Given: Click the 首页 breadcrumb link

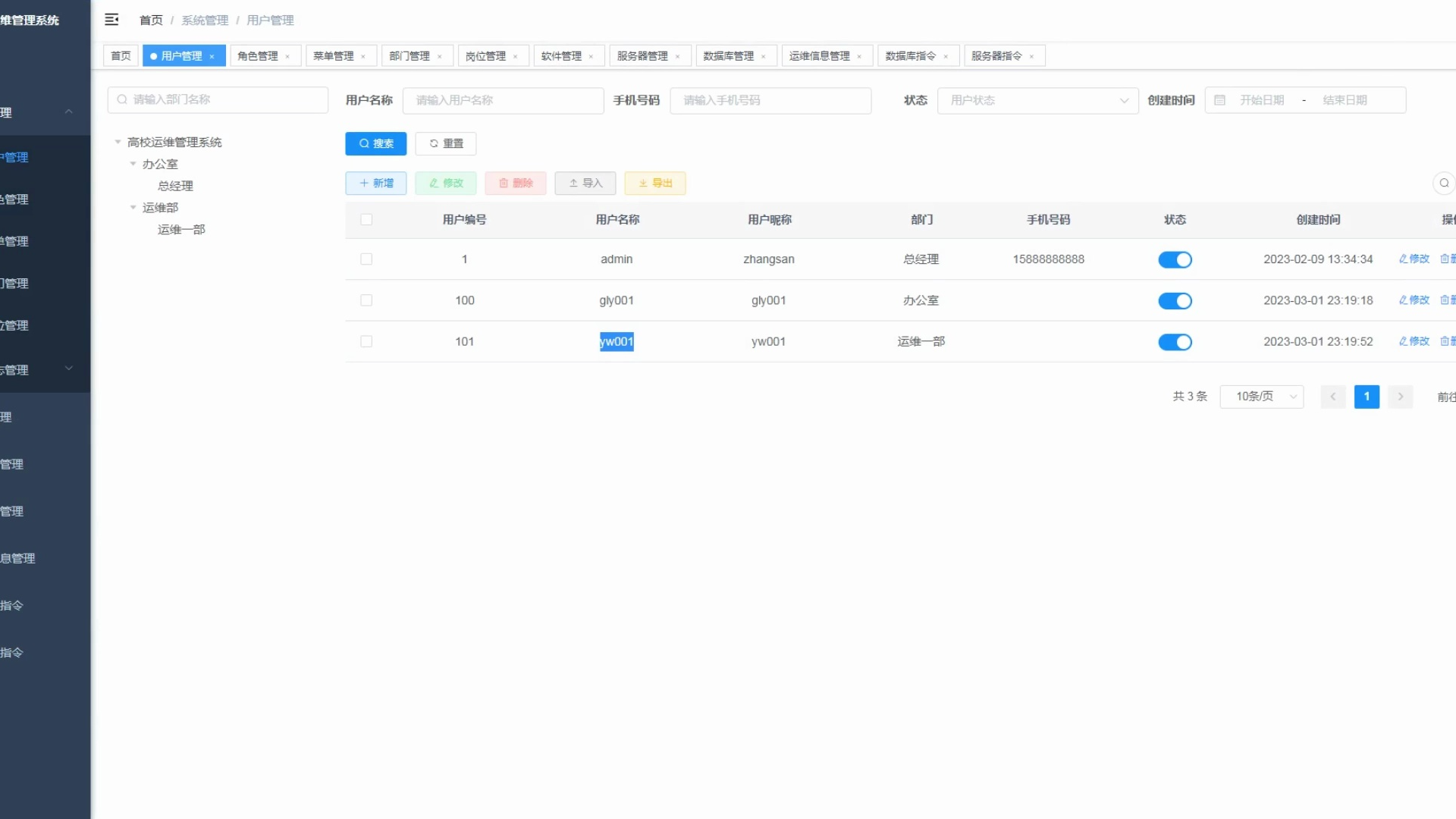Looking at the screenshot, I should click(x=151, y=20).
